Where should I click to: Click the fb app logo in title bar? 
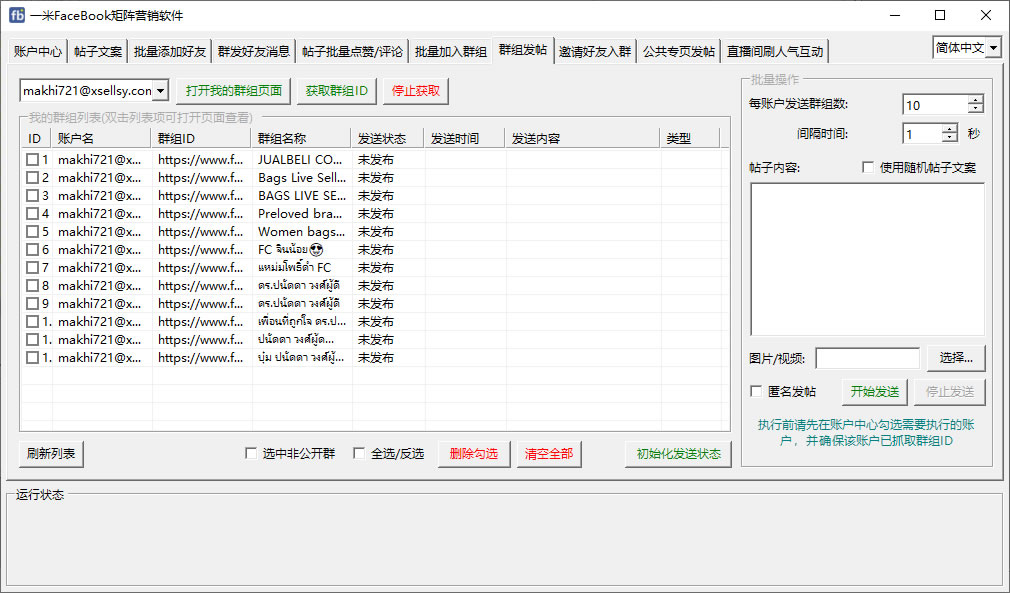click(x=17, y=15)
